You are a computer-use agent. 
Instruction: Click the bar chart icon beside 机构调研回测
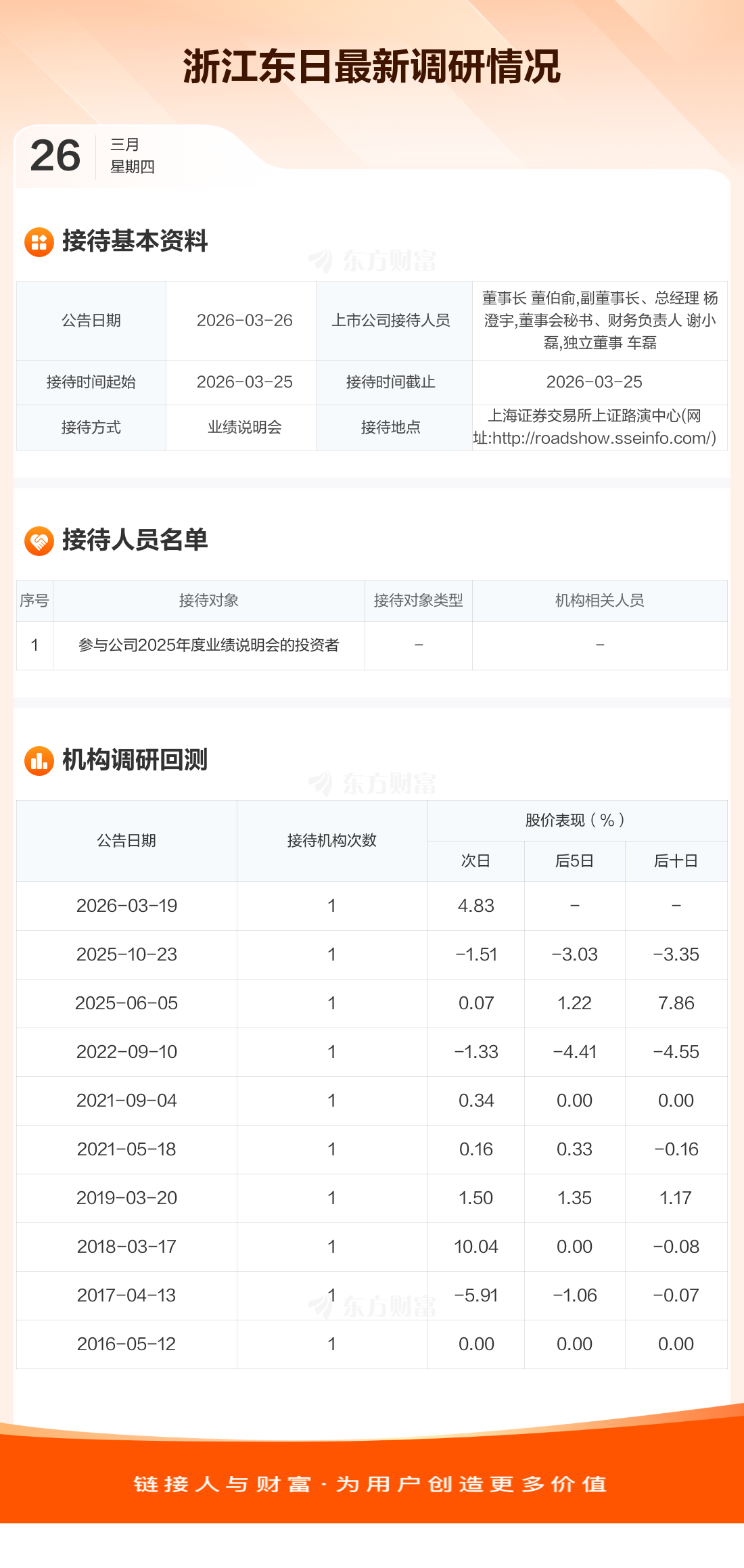tap(39, 761)
